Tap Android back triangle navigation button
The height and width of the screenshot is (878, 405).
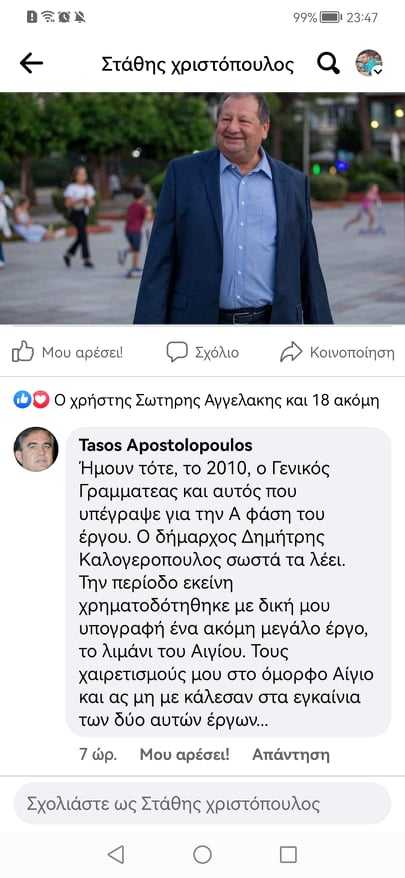point(116,854)
